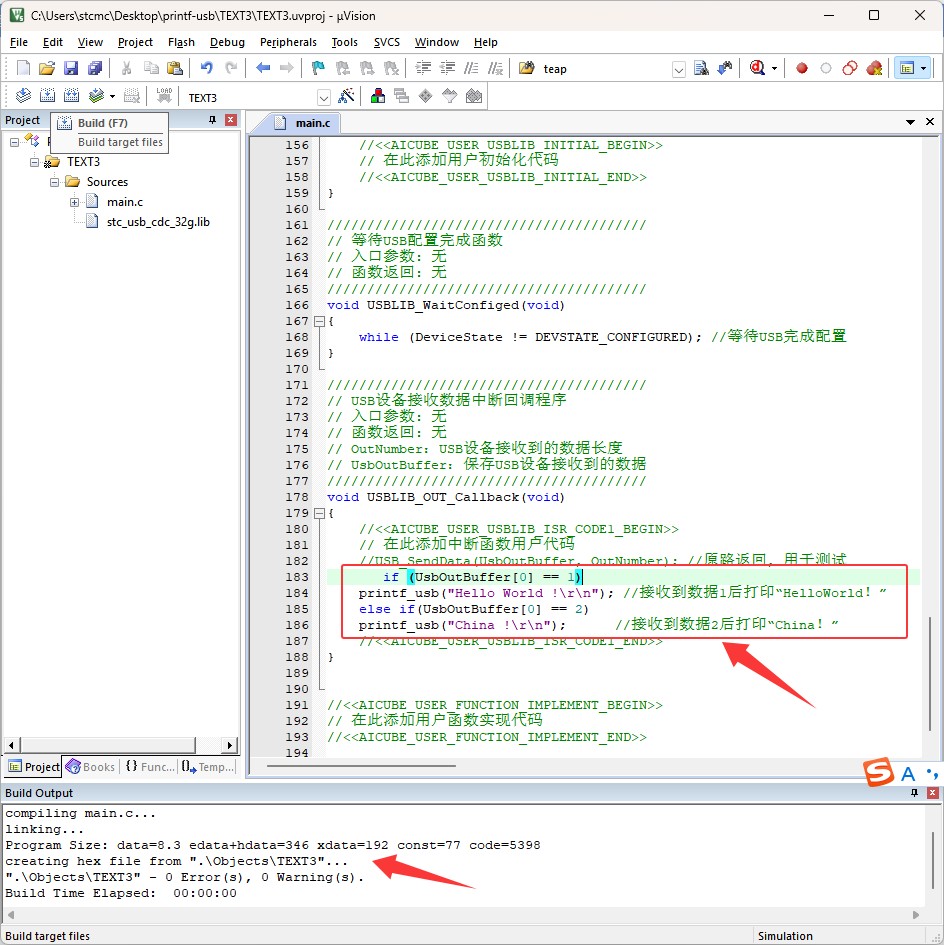Disable all breakpoints icon
This screenshot has height=945, width=944.
tap(850, 68)
